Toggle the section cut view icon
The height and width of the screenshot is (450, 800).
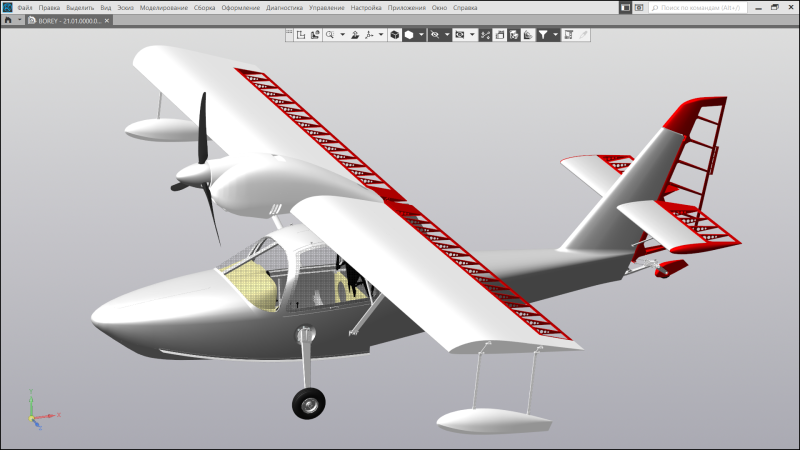point(485,35)
